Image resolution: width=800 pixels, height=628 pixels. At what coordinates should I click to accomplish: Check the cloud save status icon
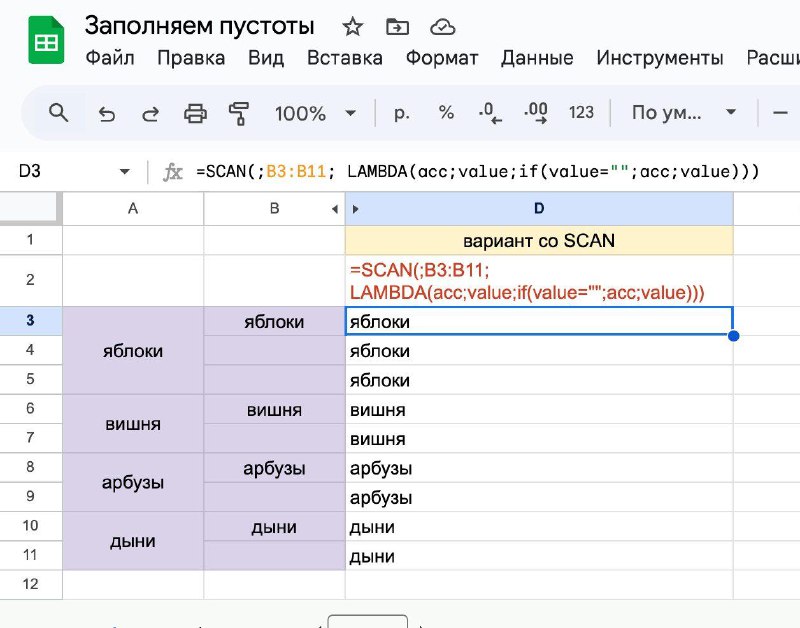[x=442, y=27]
